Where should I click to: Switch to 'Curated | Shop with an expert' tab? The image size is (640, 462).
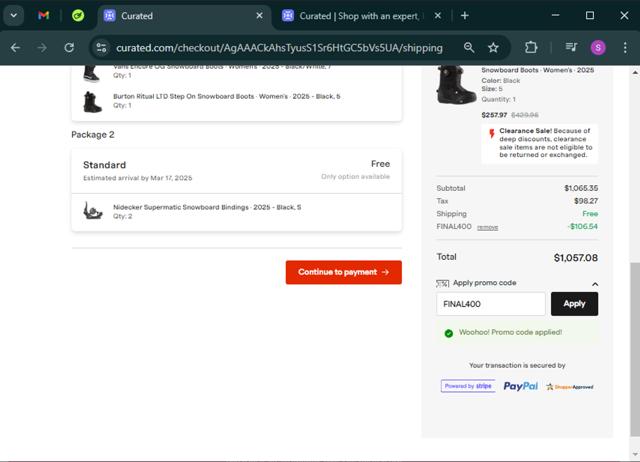point(359,16)
